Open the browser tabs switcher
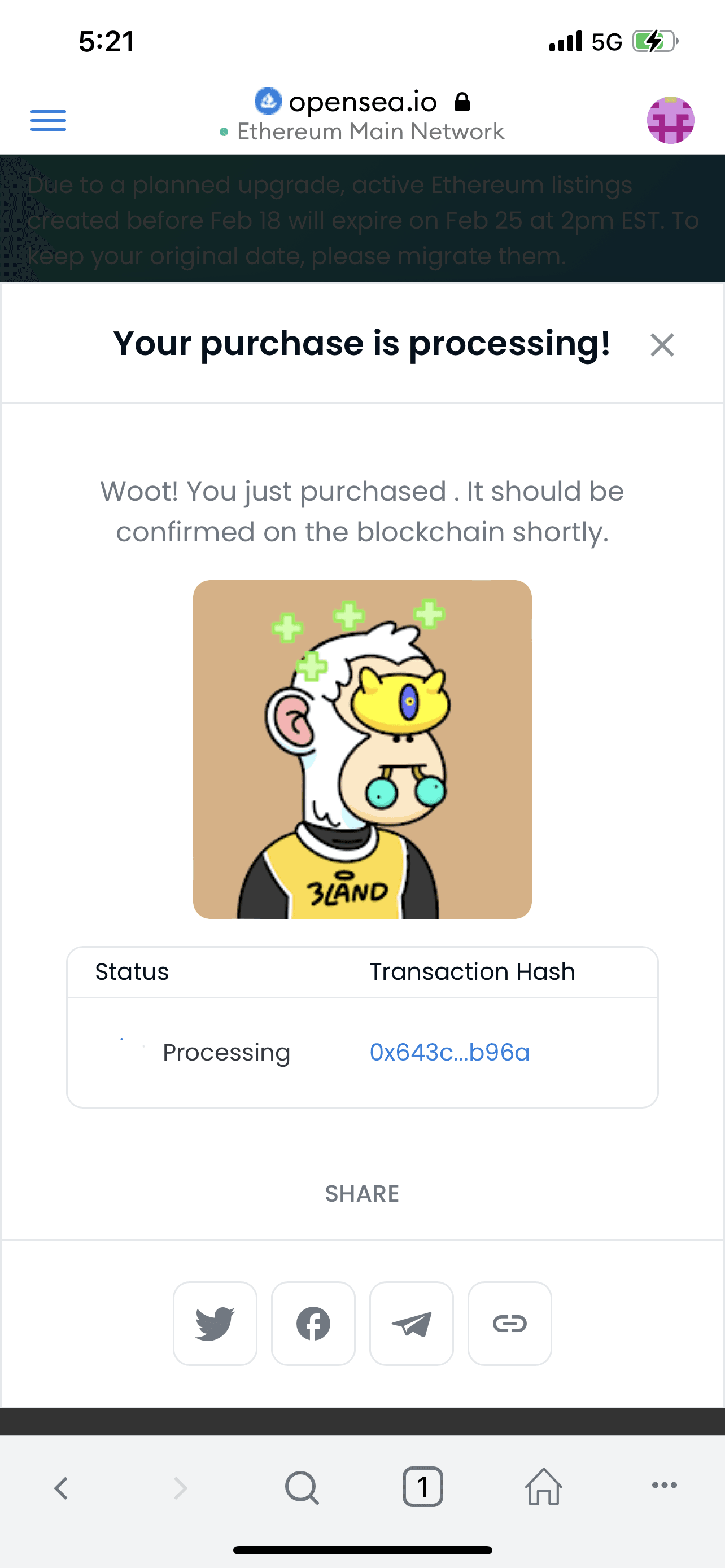This screenshot has width=725, height=1568. pyautogui.click(x=422, y=1488)
